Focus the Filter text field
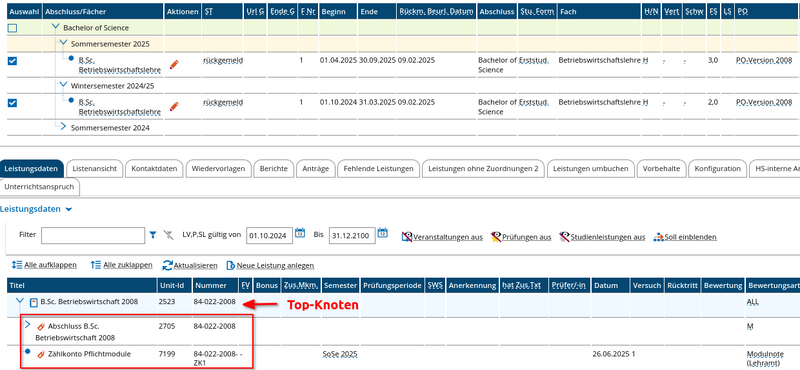The width and height of the screenshot is (800, 370). [x=93, y=235]
